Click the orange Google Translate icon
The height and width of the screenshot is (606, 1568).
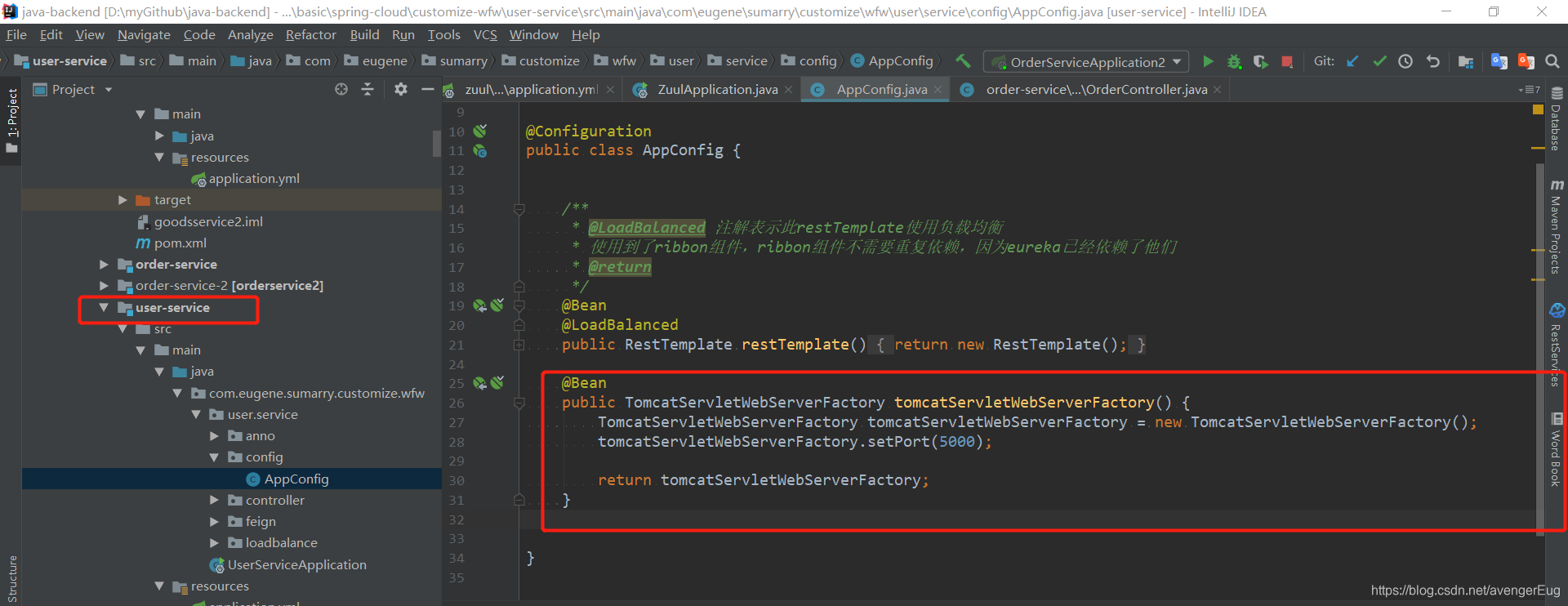coord(1526,61)
